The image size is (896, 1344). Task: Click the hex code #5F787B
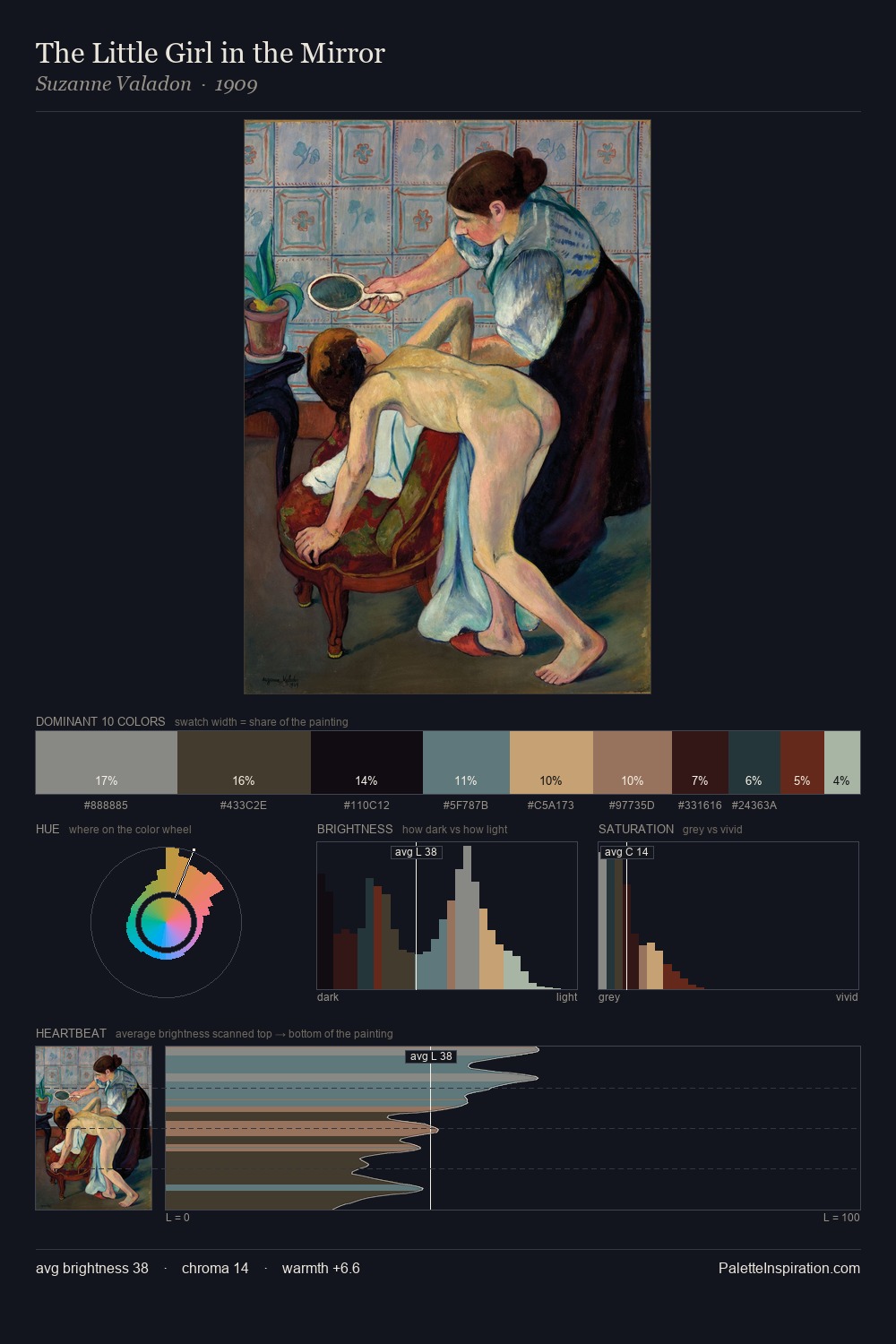point(466,806)
